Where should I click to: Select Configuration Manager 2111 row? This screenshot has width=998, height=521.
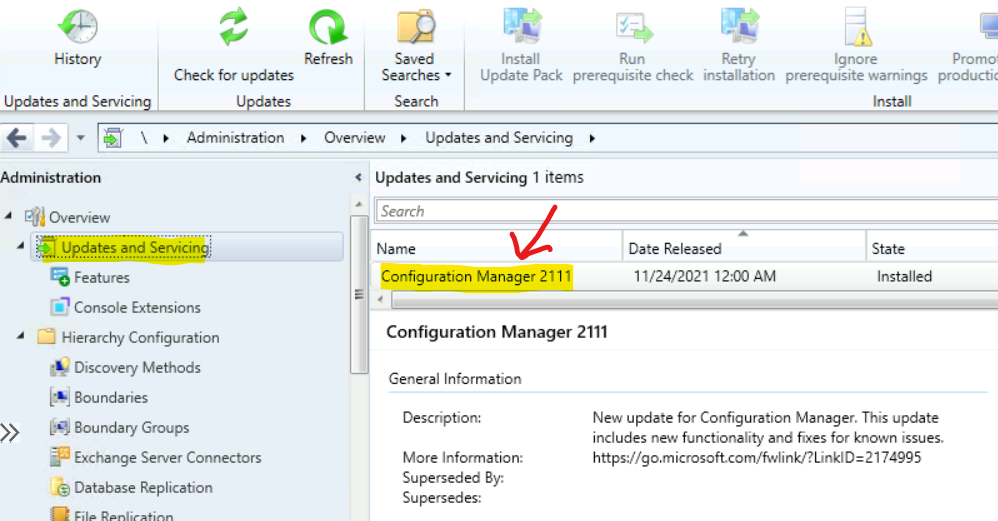[685, 277]
